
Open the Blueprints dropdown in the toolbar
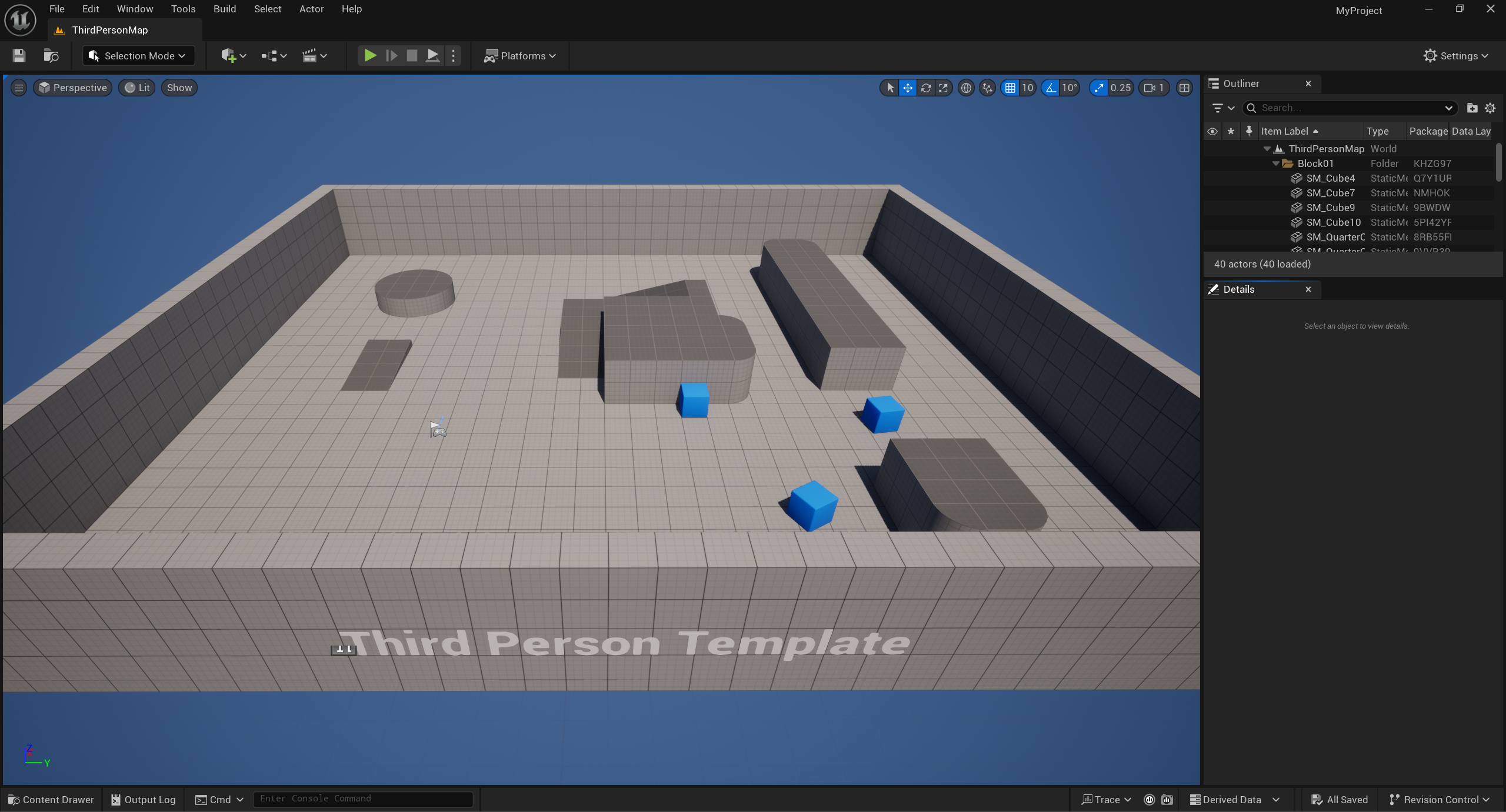274,56
